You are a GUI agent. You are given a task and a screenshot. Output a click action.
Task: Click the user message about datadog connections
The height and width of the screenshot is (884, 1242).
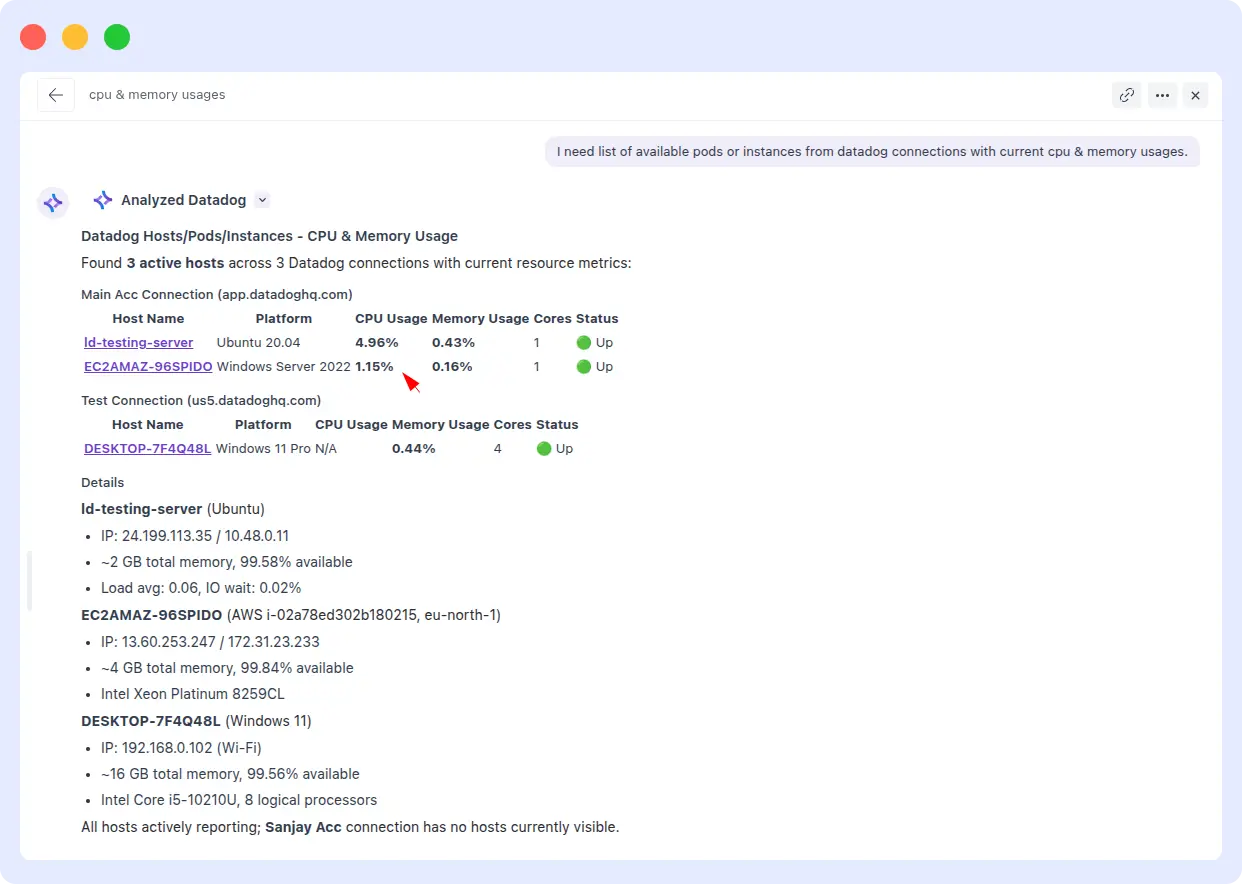coord(872,151)
